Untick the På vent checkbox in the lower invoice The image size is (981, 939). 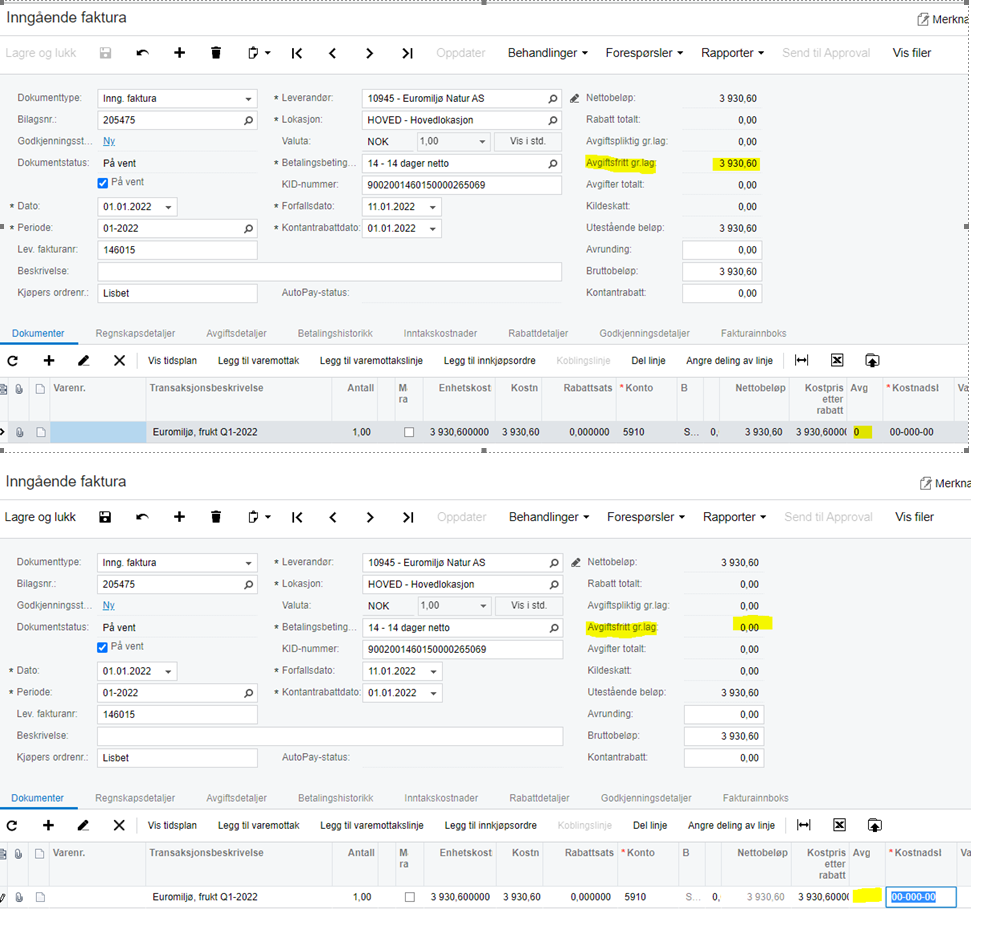103,647
